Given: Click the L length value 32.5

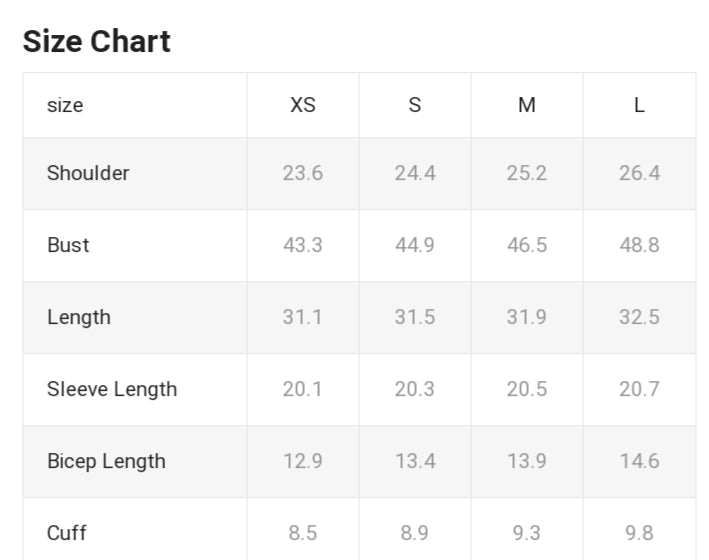Looking at the screenshot, I should point(639,317).
